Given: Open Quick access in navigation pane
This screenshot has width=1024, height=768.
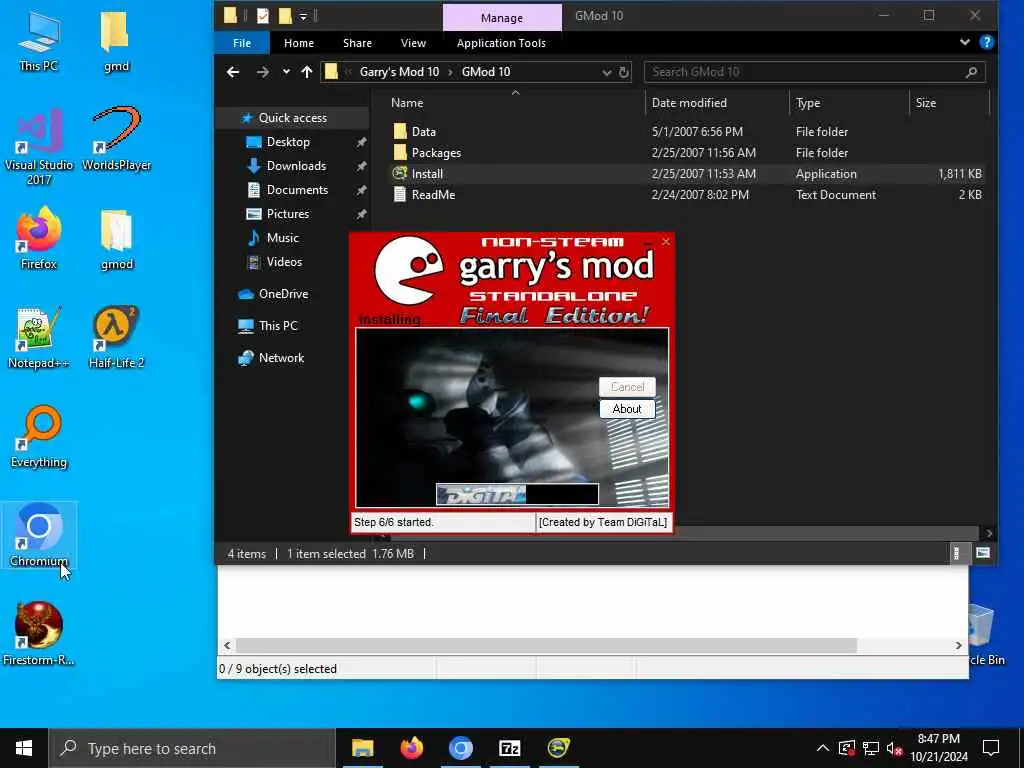Looking at the screenshot, I should click(x=293, y=118).
